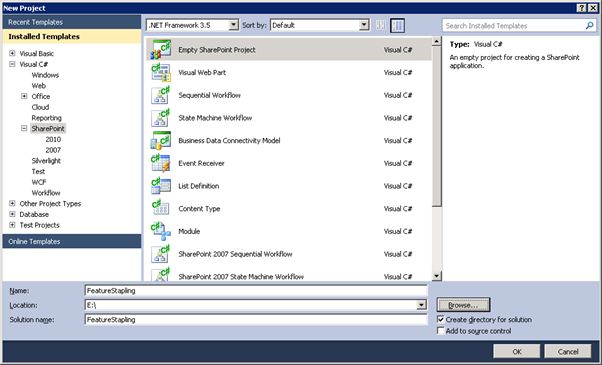Pick the State Machine Workflow icon
This screenshot has width=602, height=365.
point(160,117)
